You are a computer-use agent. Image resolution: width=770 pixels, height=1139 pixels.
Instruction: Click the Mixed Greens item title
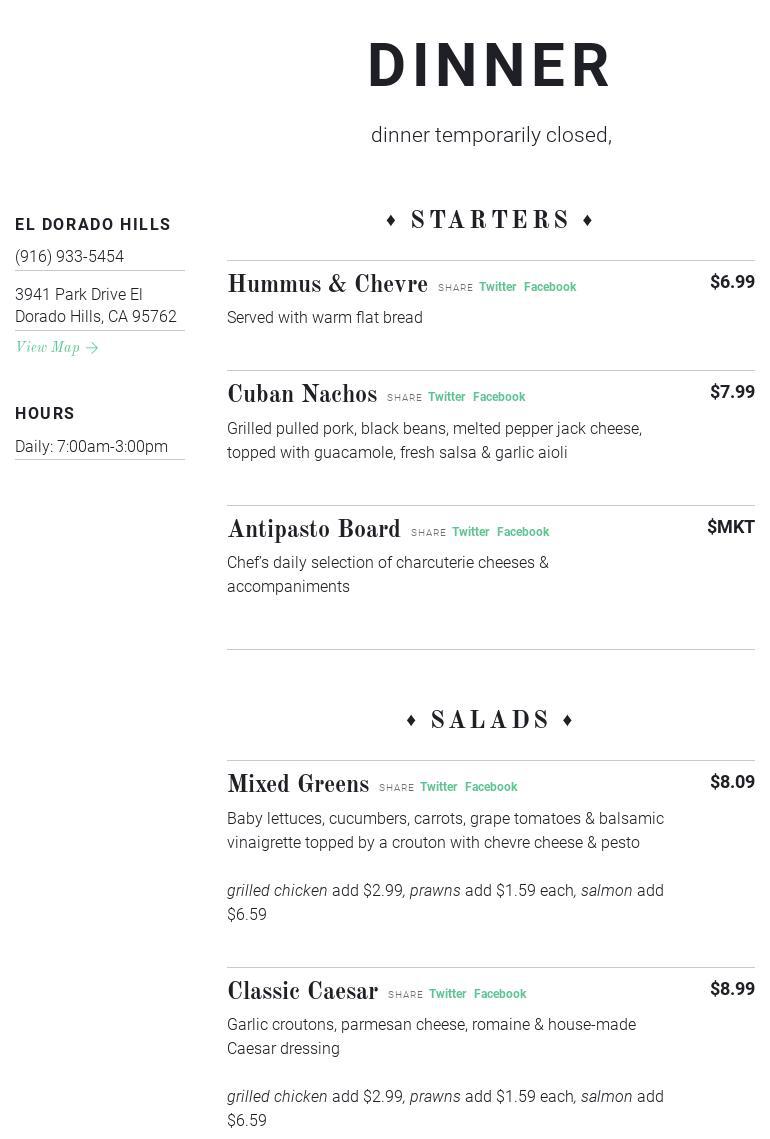[298, 785]
